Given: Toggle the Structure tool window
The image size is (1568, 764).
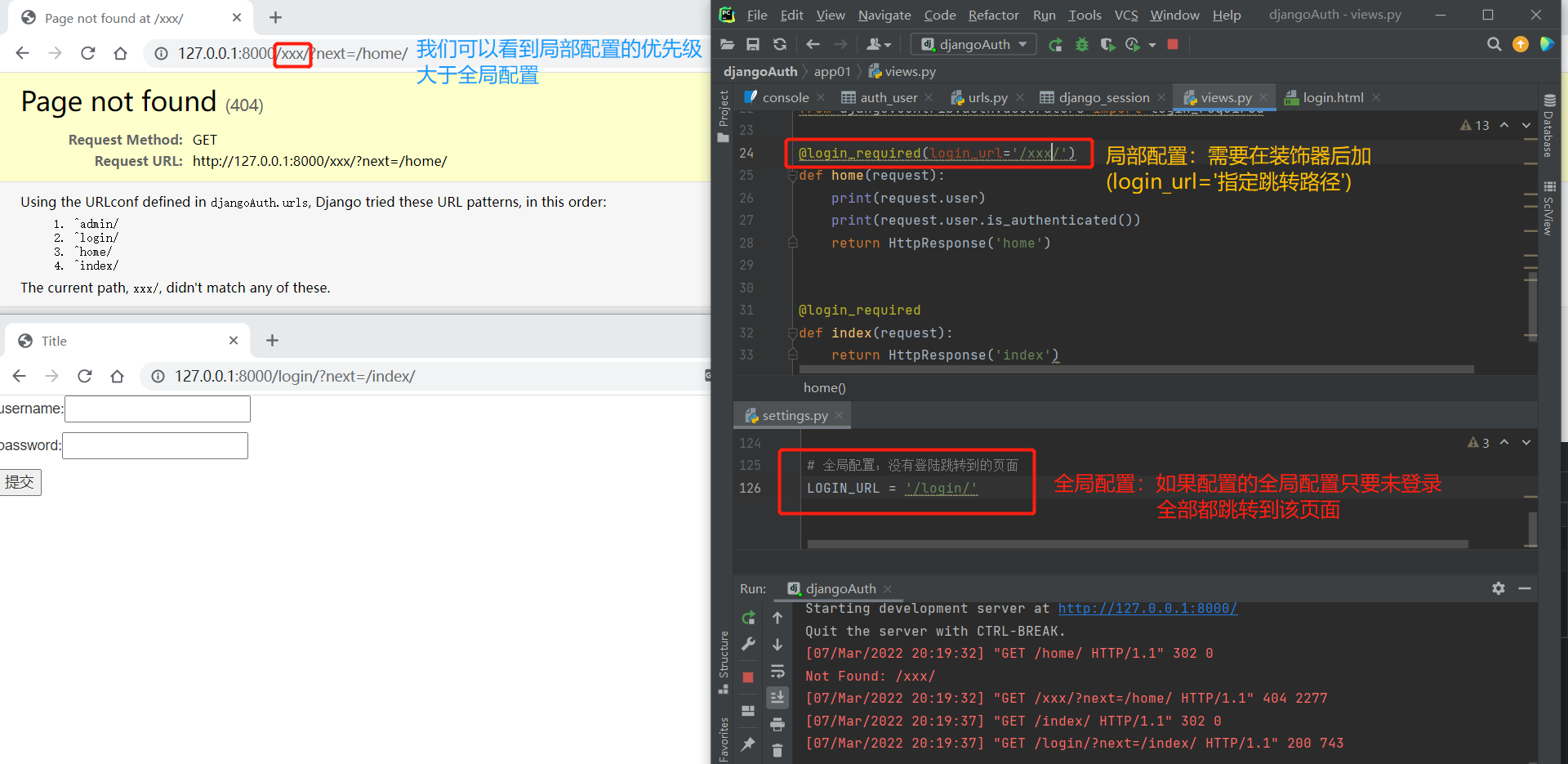Looking at the screenshot, I should click(724, 662).
